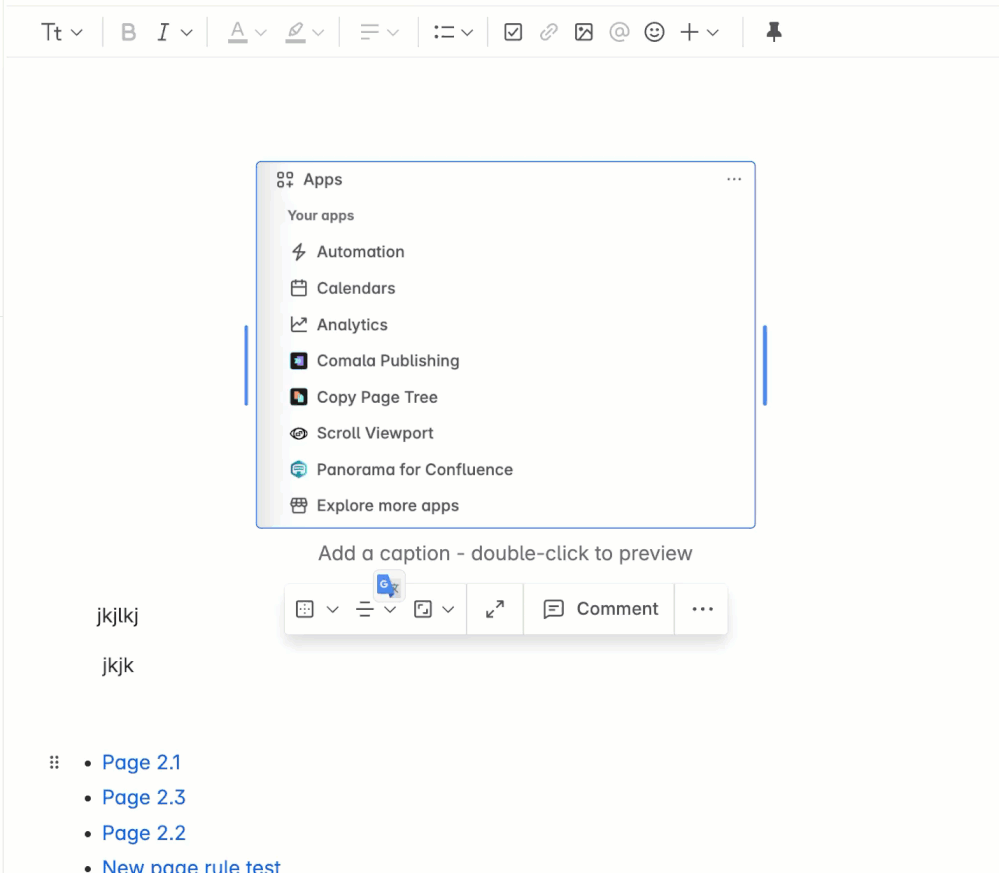
Task: Open the New page rule test link
Action: (x=191, y=865)
